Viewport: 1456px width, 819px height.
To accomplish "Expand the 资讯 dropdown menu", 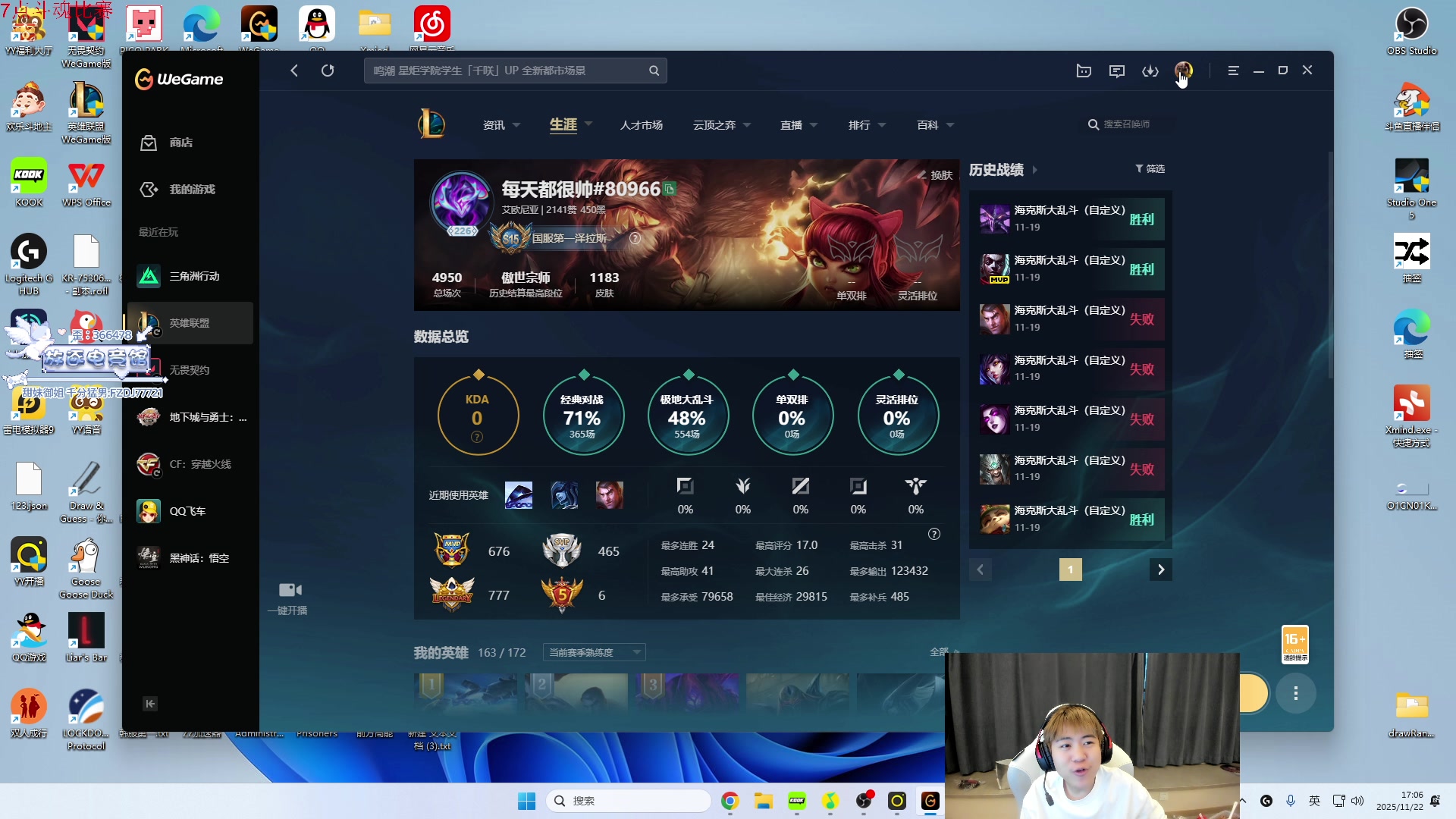I will pos(502,125).
